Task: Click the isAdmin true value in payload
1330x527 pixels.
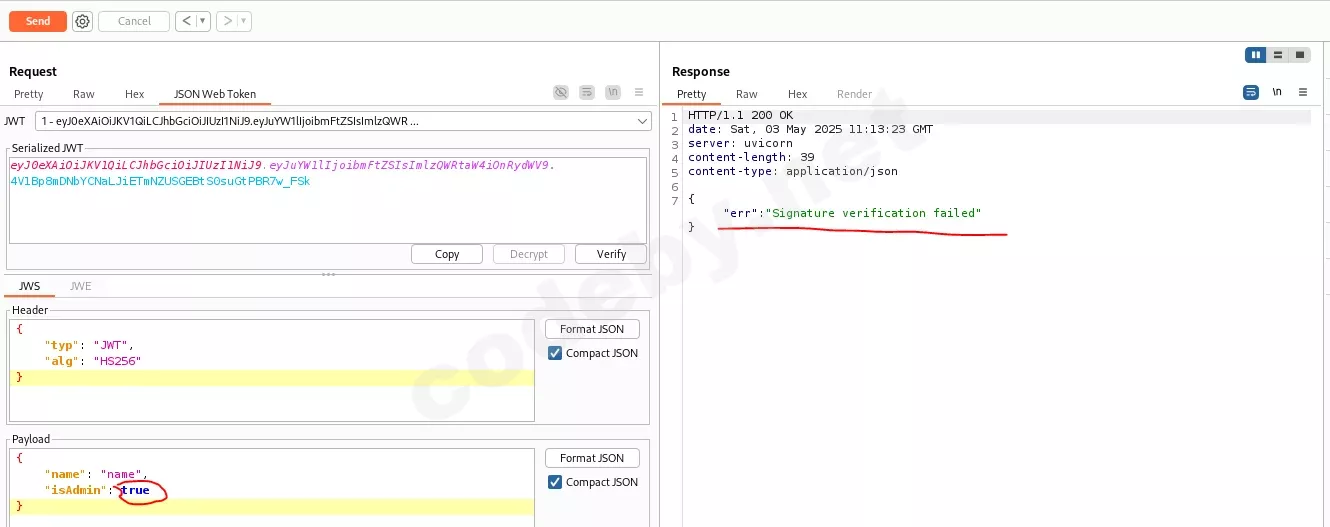Action: 135,490
